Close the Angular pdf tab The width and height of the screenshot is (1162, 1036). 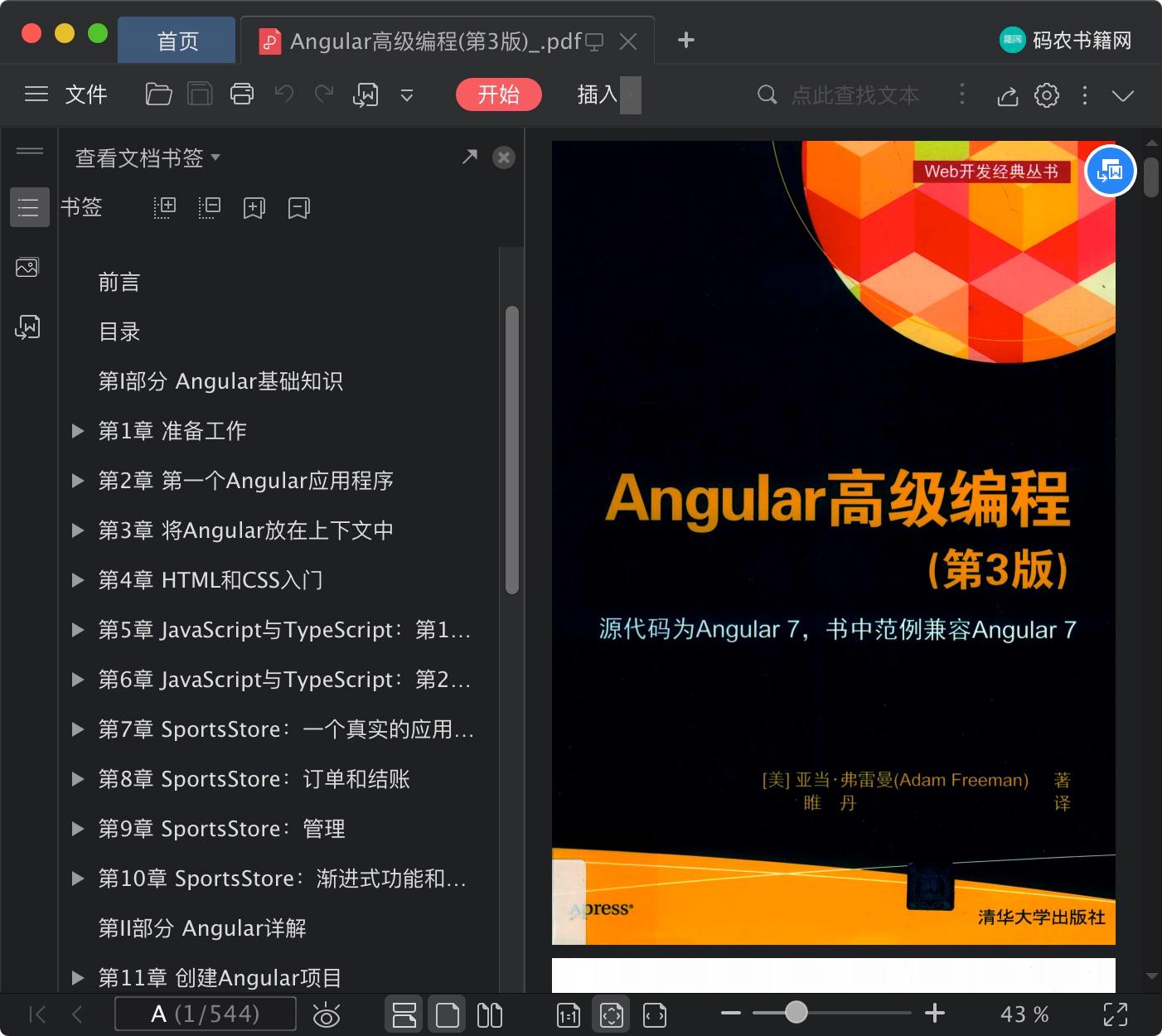(628, 41)
